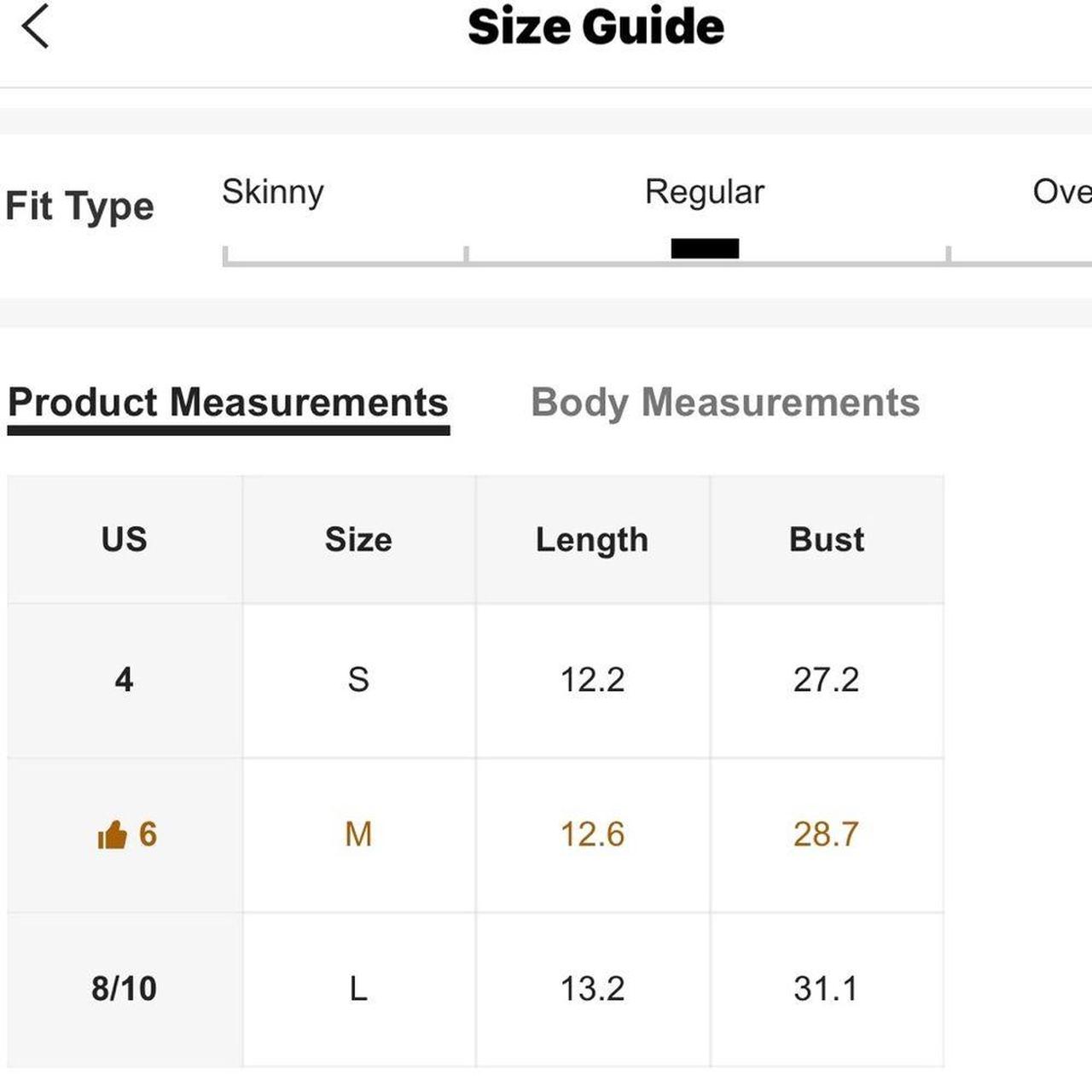This screenshot has height=1092, width=1092.
Task: Click the Skinny fit type label
Action: point(273,192)
